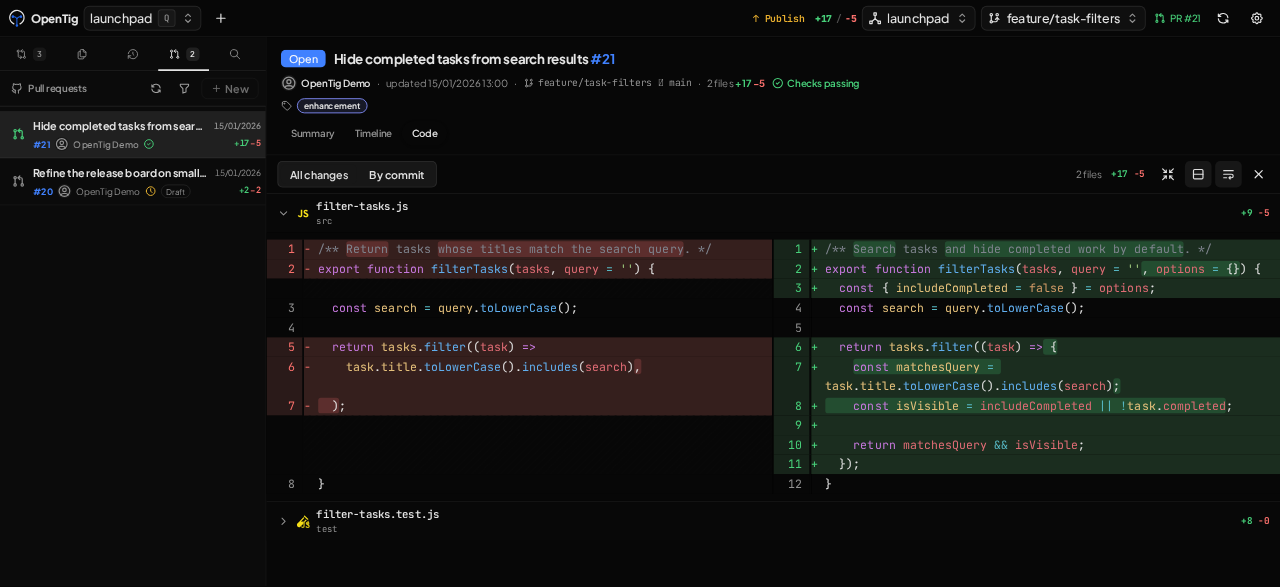Click the OpenTig logo icon
This screenshot has width=1280, height=587.
click(x=16, y=18)
